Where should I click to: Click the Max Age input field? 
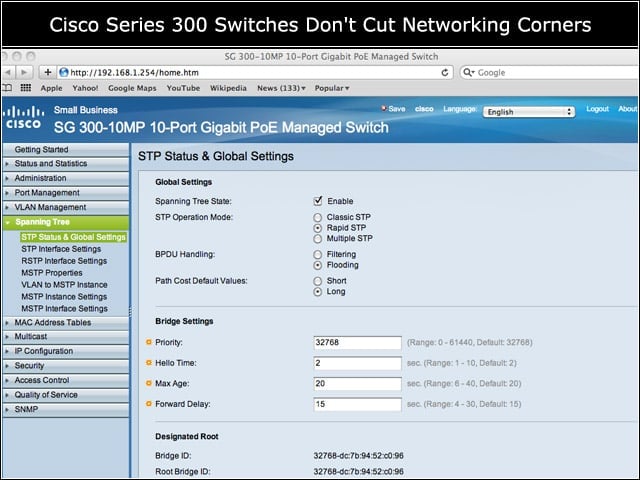point(358,384)
